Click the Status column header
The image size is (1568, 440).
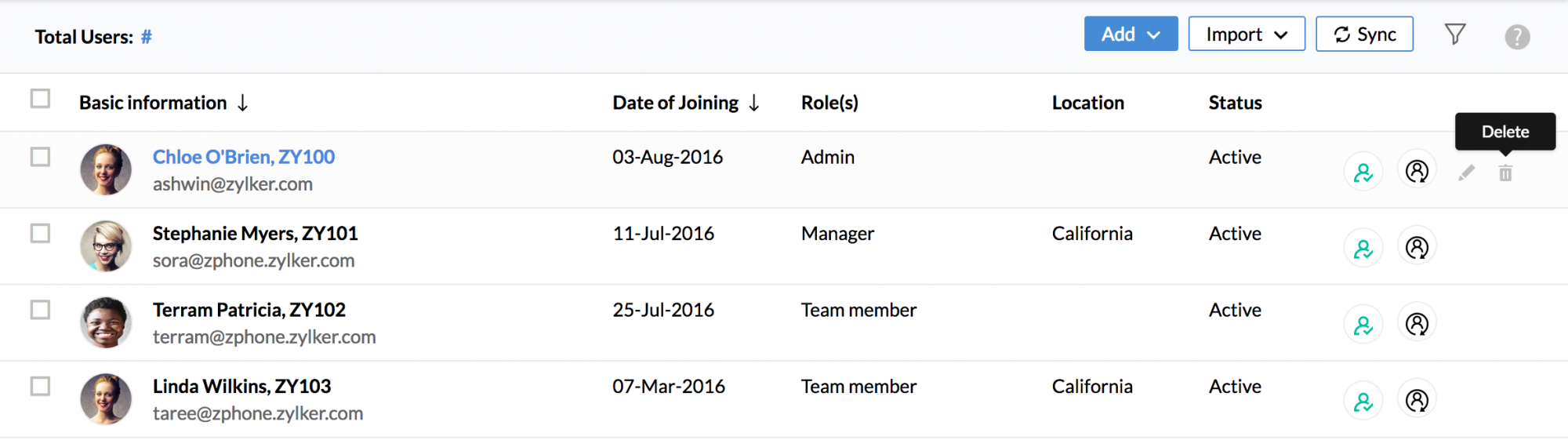click(1235, 103)
